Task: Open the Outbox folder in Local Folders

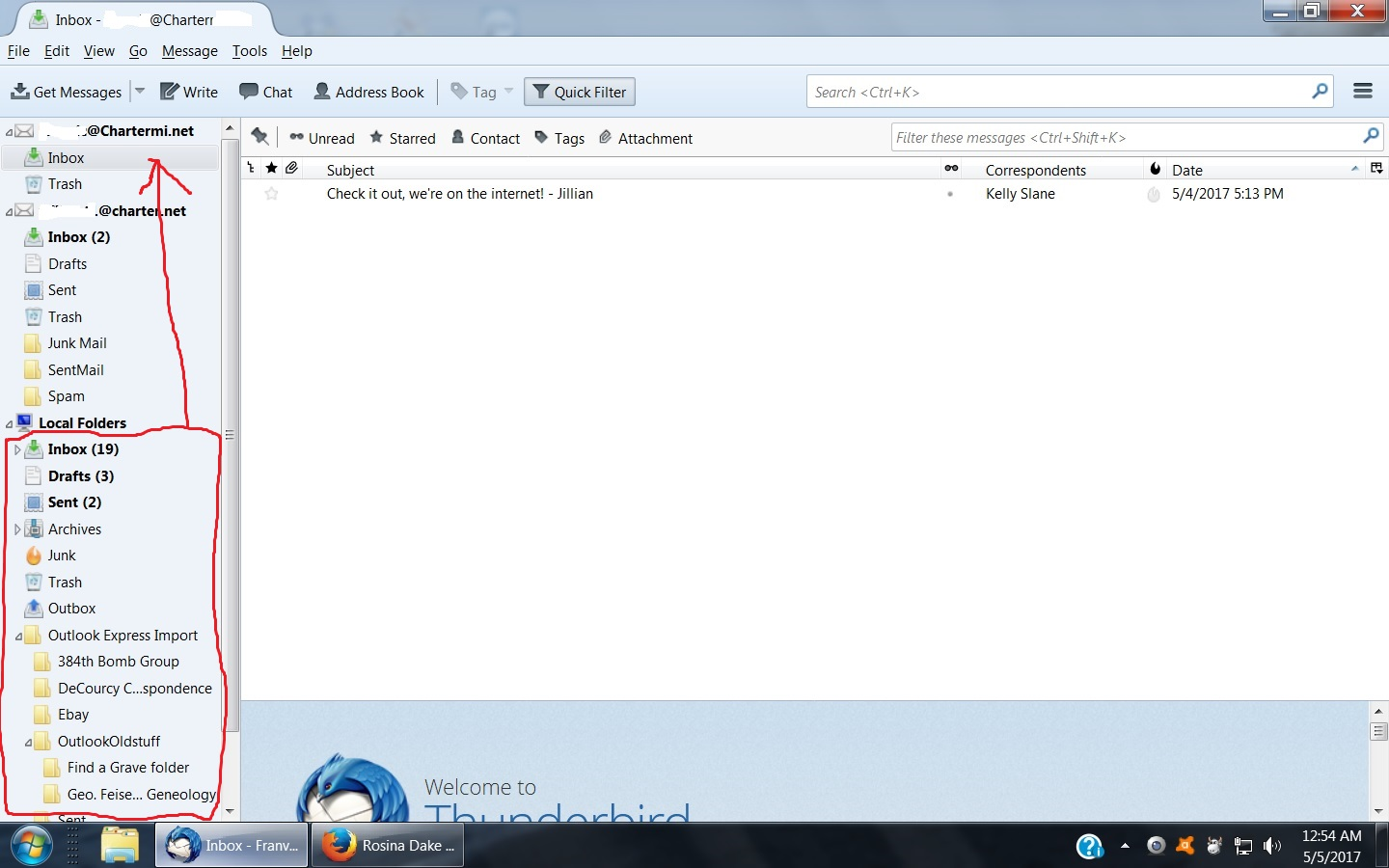Action: (x=71, y=609)
